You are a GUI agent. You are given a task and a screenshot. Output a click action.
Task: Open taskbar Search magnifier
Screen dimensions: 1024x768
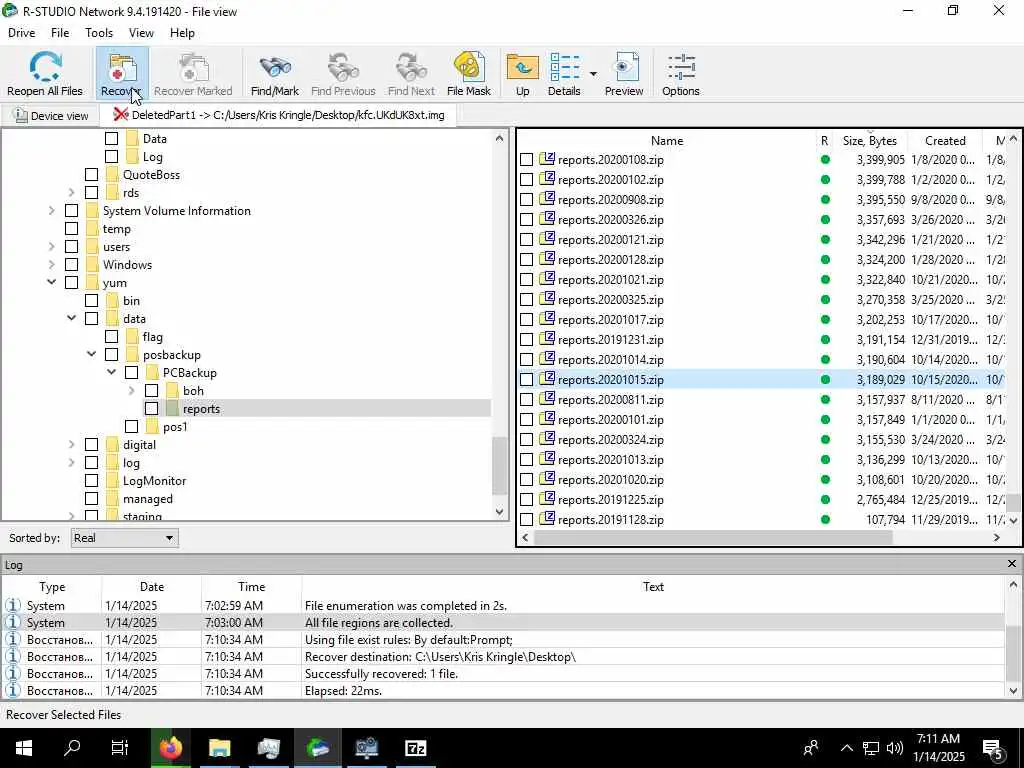pos(72,748)
